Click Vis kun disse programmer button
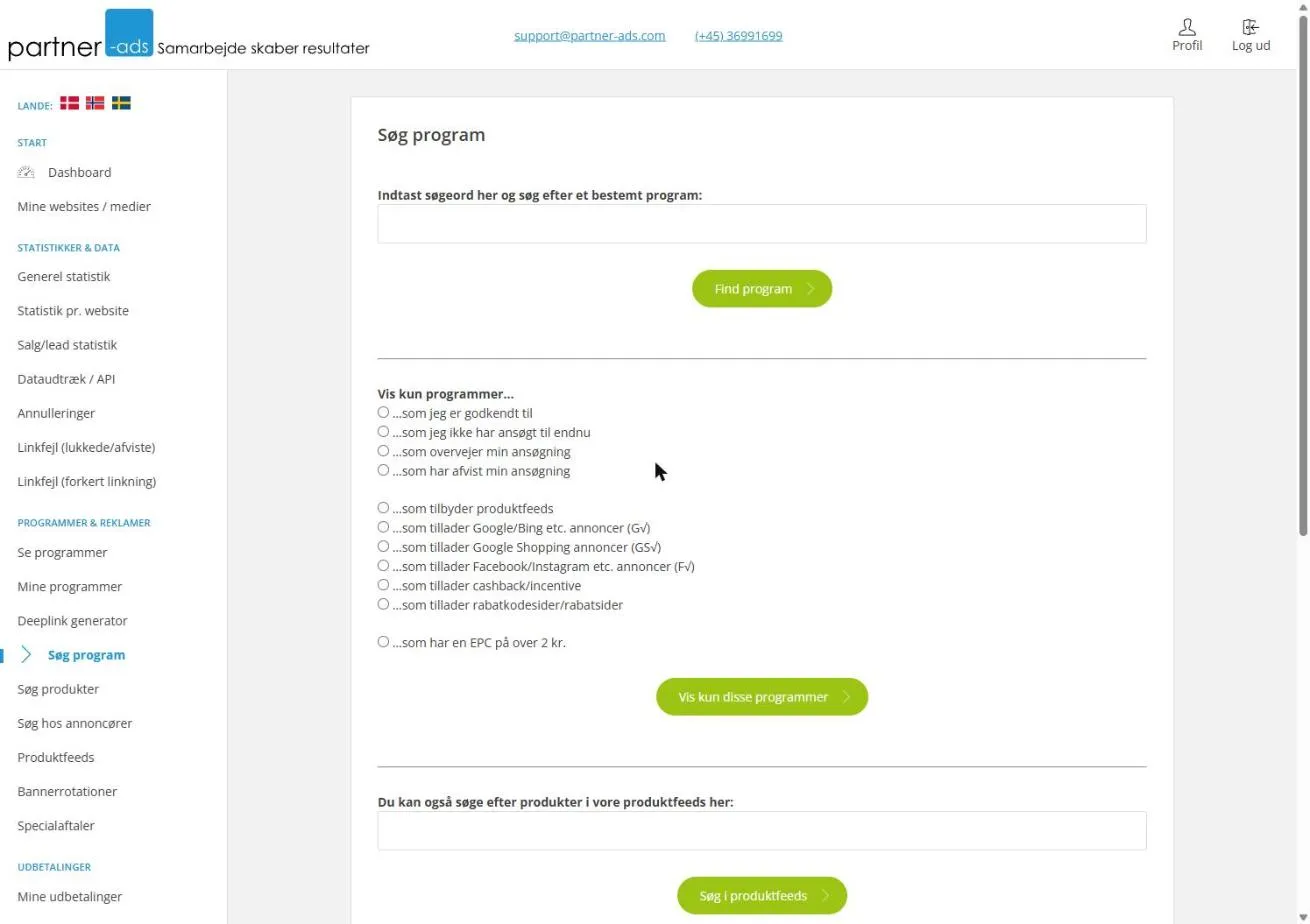 tap(762, 697)
